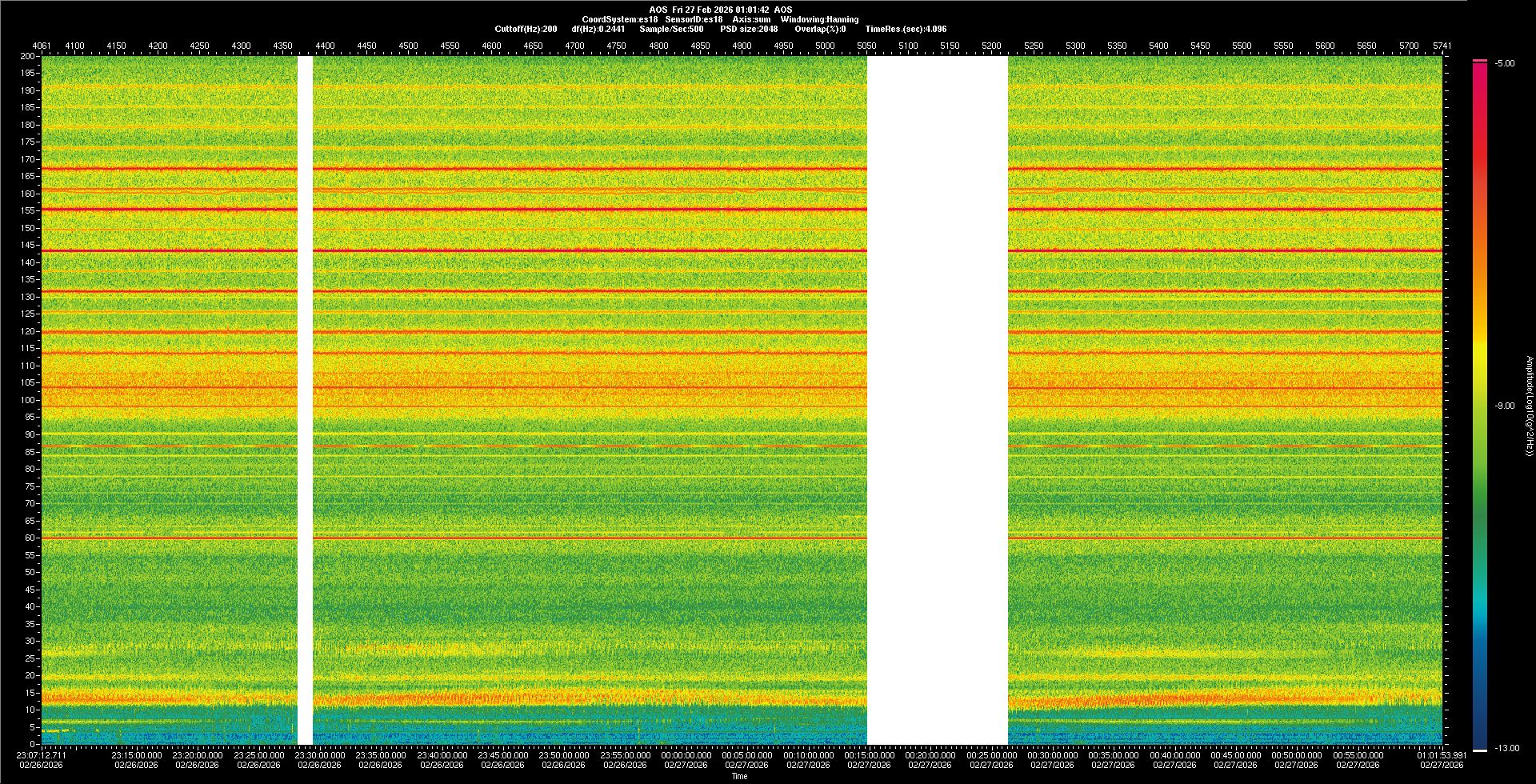This screenshot has width=1536, height=784.
Task: Click the Sample/Sec:500 header value
Action: point(671,29)
